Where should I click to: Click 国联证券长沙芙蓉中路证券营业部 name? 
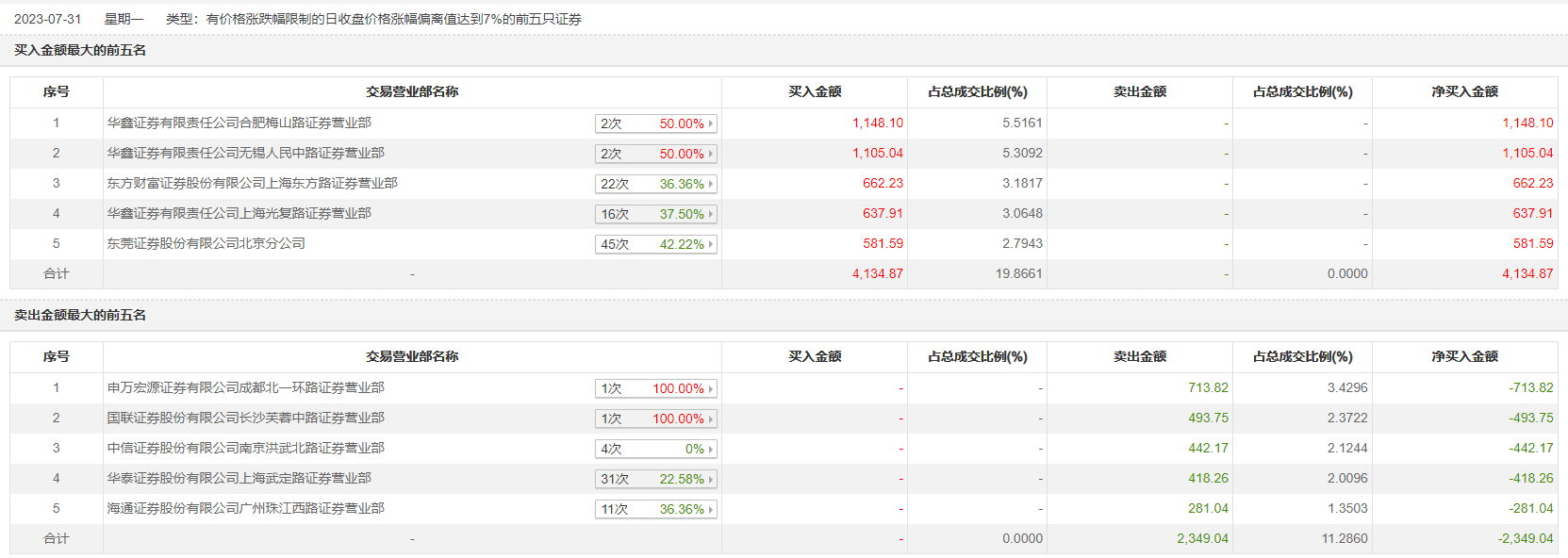(x=245, y=418)
